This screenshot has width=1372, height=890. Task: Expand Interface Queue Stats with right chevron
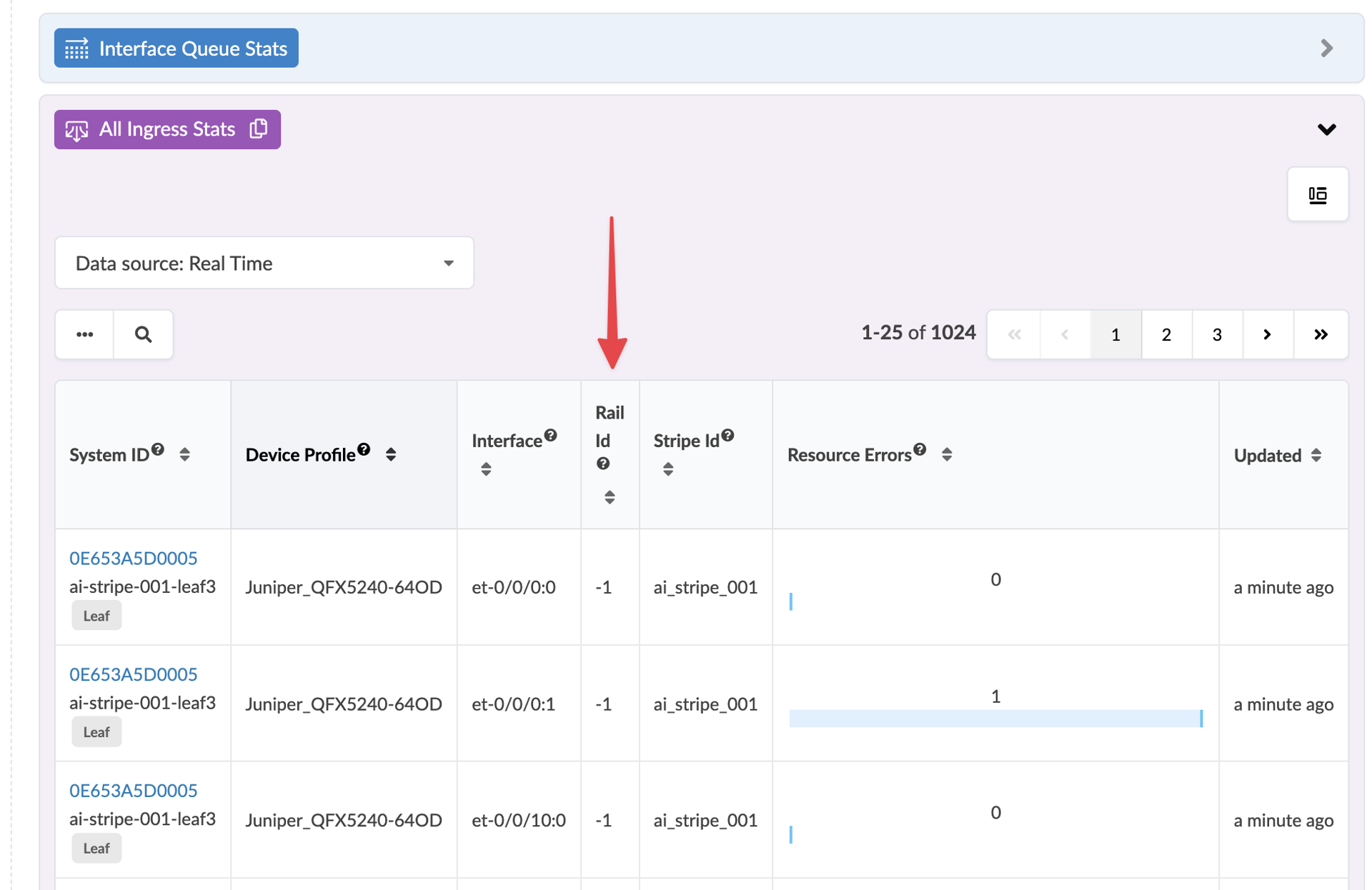1326,48
